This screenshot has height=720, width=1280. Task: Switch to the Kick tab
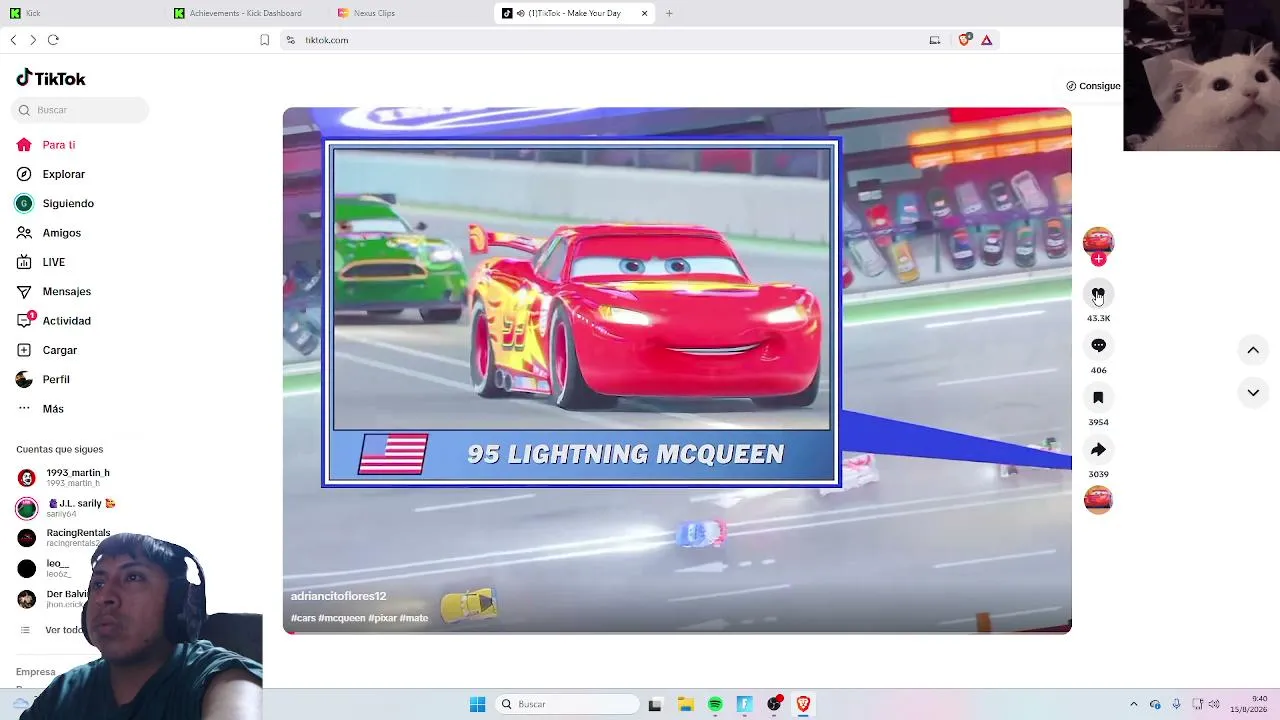82,13
